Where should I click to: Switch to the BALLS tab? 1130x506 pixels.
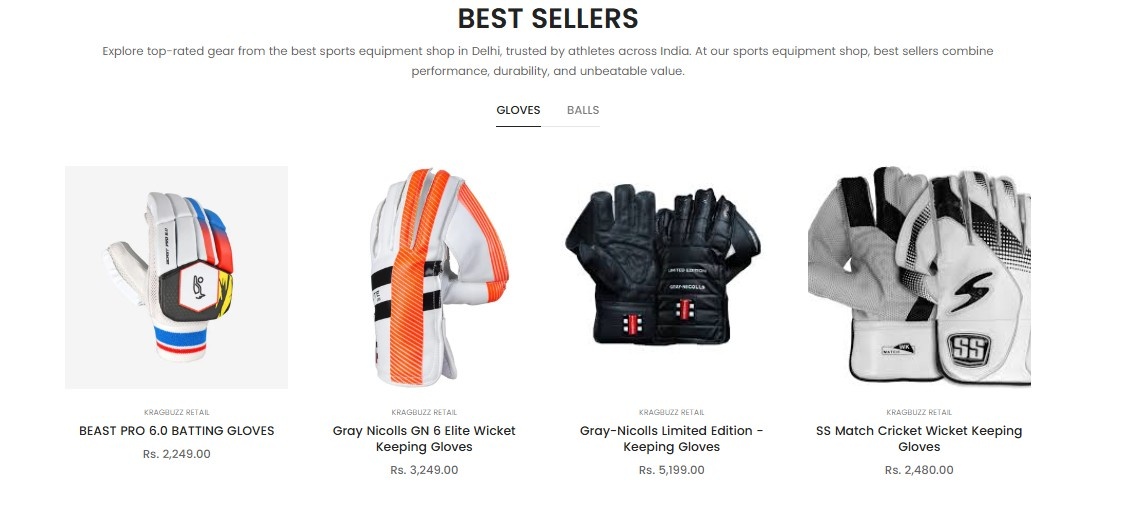583,110
